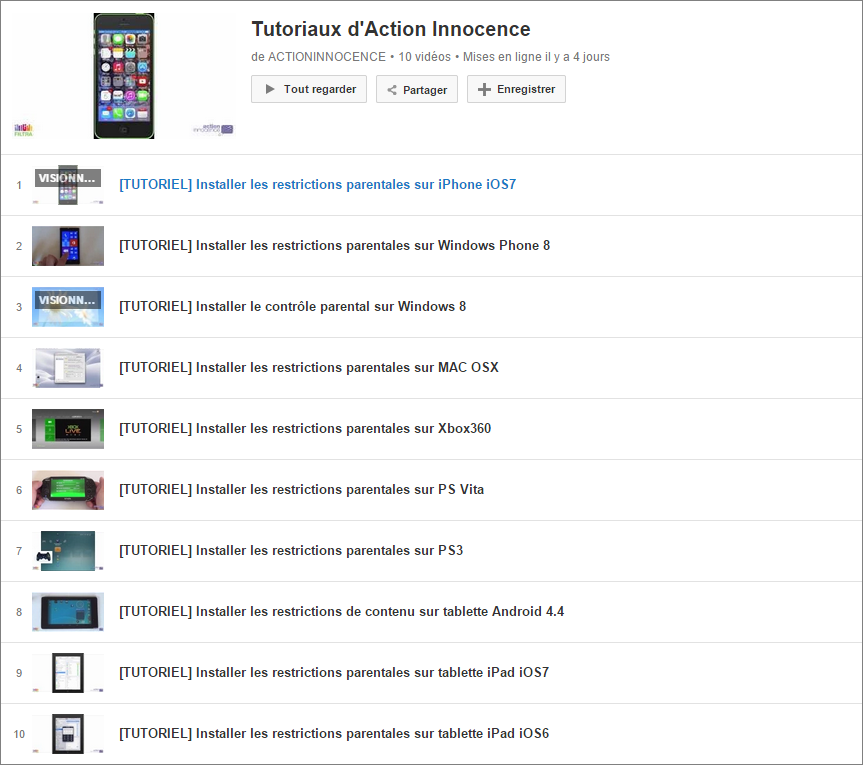Open the playlist cover thumbnail with iPhone

[124, 76]
